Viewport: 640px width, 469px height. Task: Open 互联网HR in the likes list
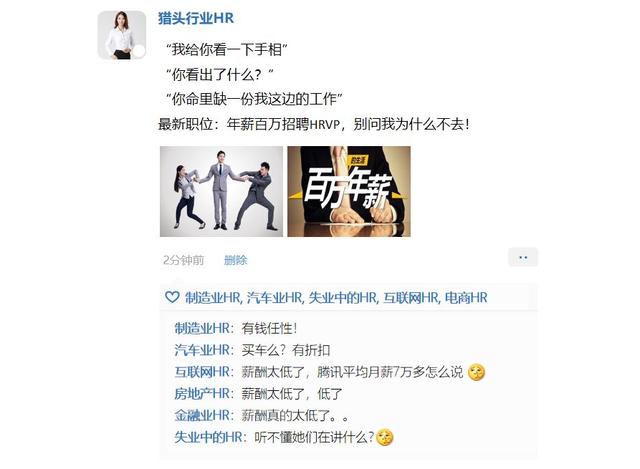tap(411, 298)
